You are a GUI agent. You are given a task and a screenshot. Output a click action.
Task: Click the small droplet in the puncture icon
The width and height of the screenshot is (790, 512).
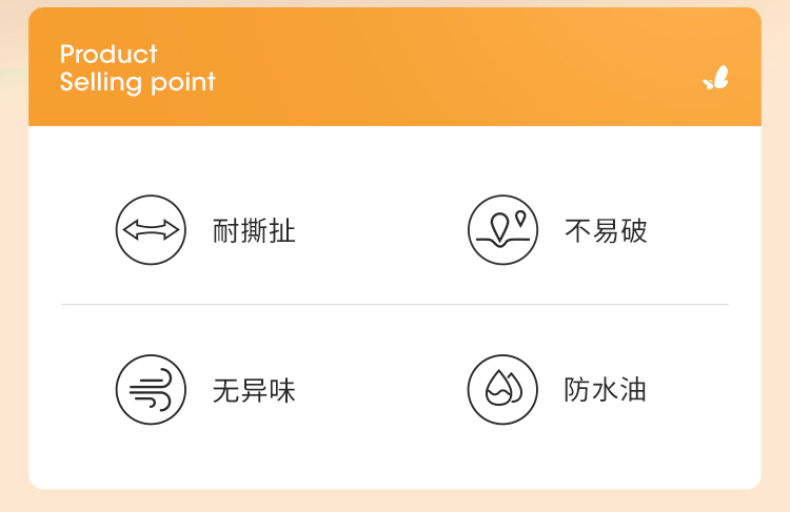point(520,219)
